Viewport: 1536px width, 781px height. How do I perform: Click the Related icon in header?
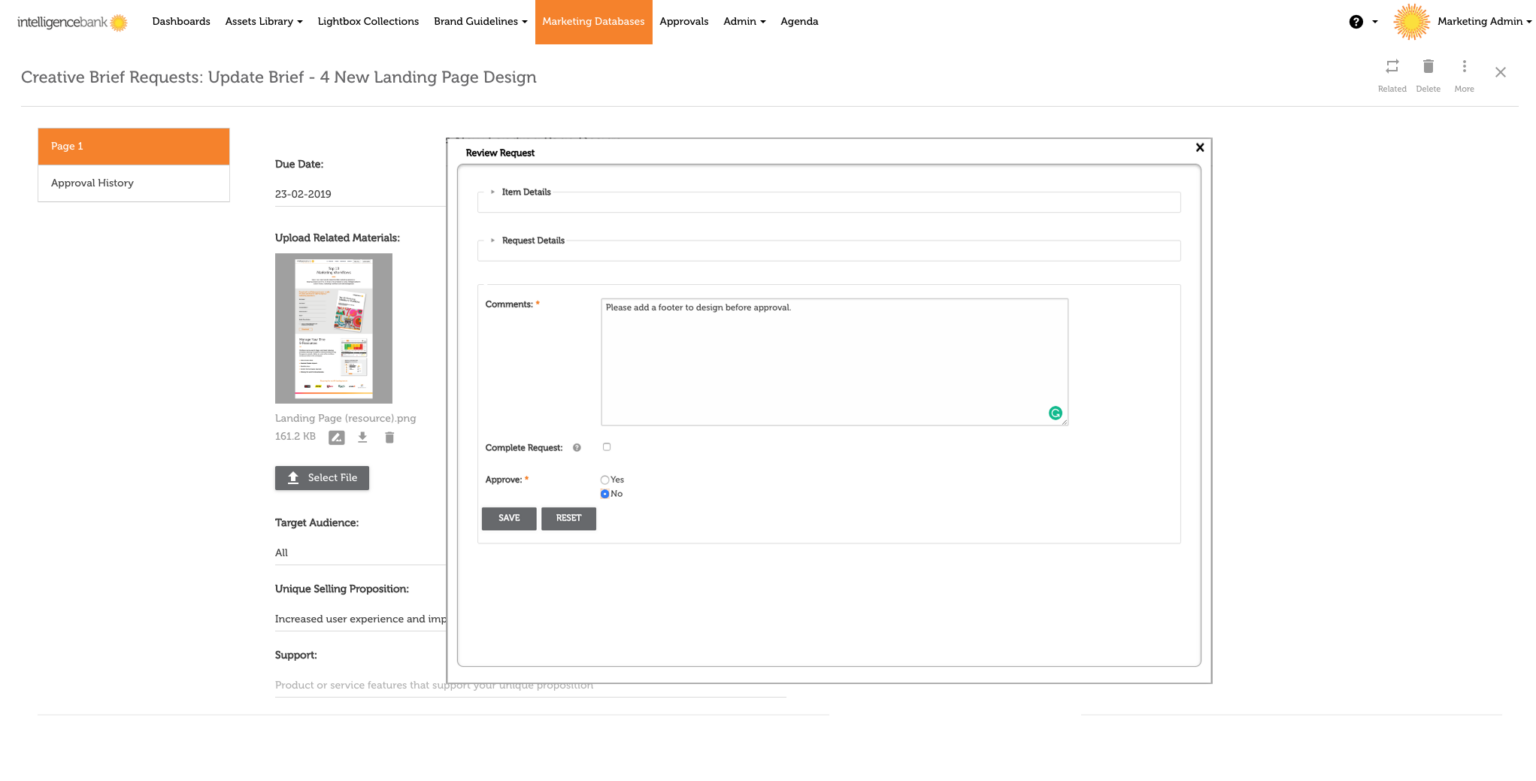point(1391,67)
